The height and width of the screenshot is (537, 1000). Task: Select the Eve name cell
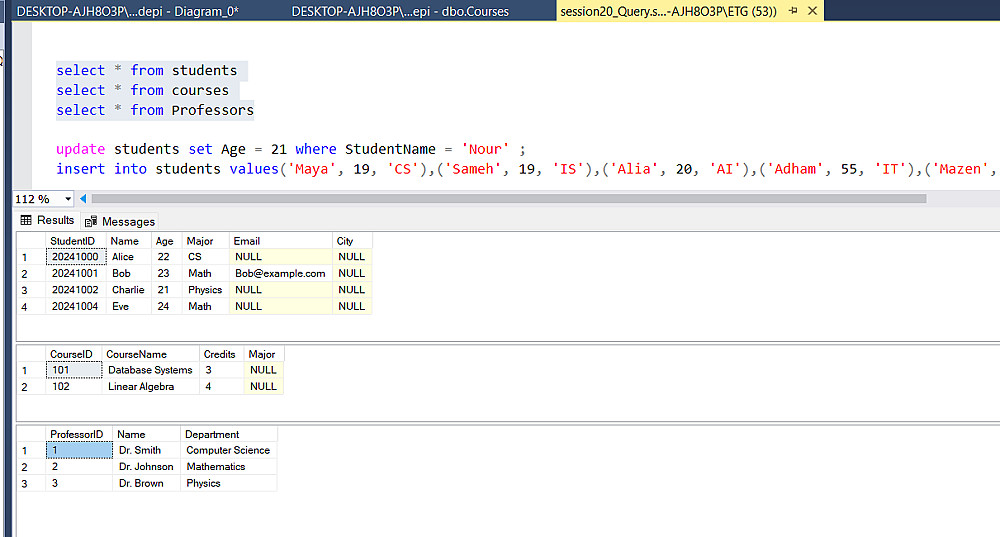(x=128, y=307)
